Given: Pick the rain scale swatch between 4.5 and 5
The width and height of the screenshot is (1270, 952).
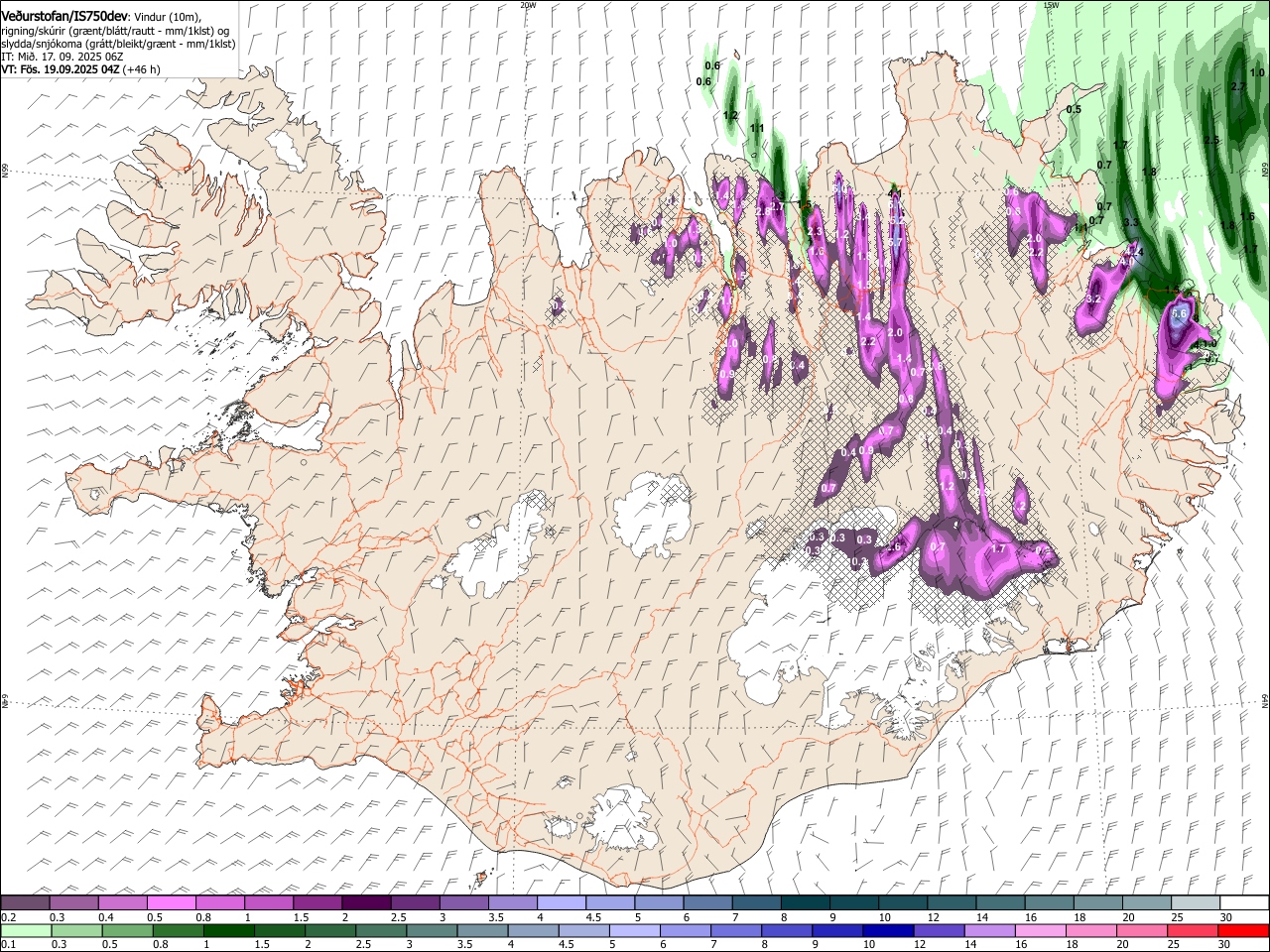Looking at the screenshot, I should point(584,930).
